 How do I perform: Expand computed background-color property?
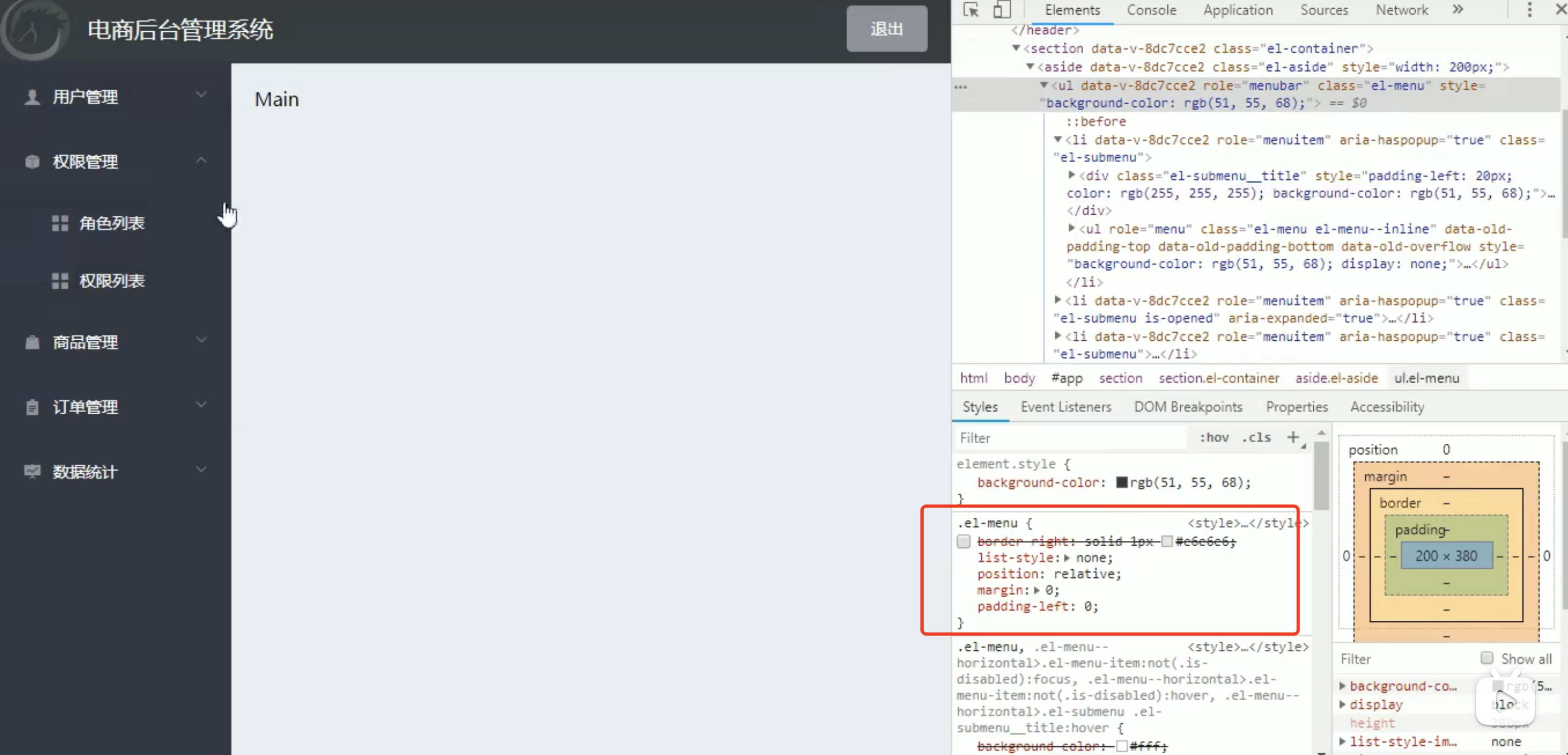pyautogui.click(x=1342, y=686)
